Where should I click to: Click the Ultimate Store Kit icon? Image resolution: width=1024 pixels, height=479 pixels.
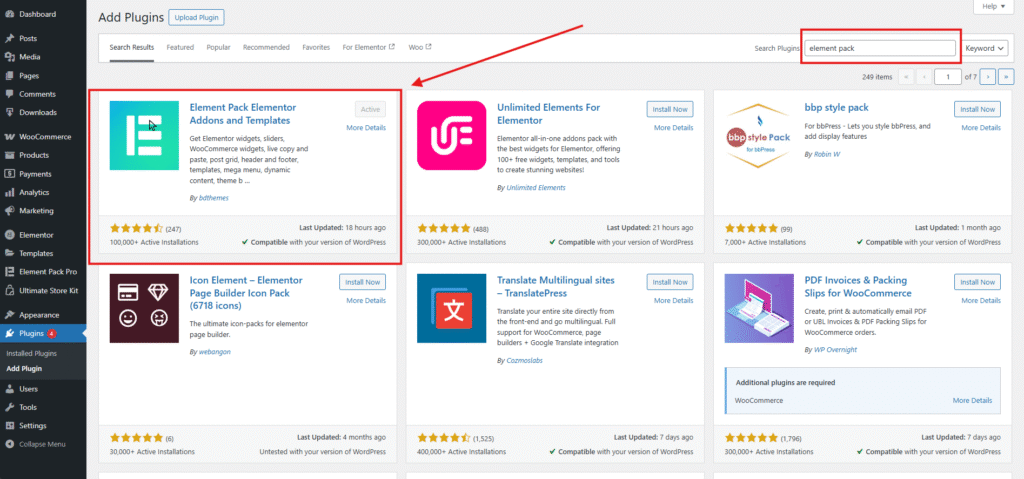point(9,290)
